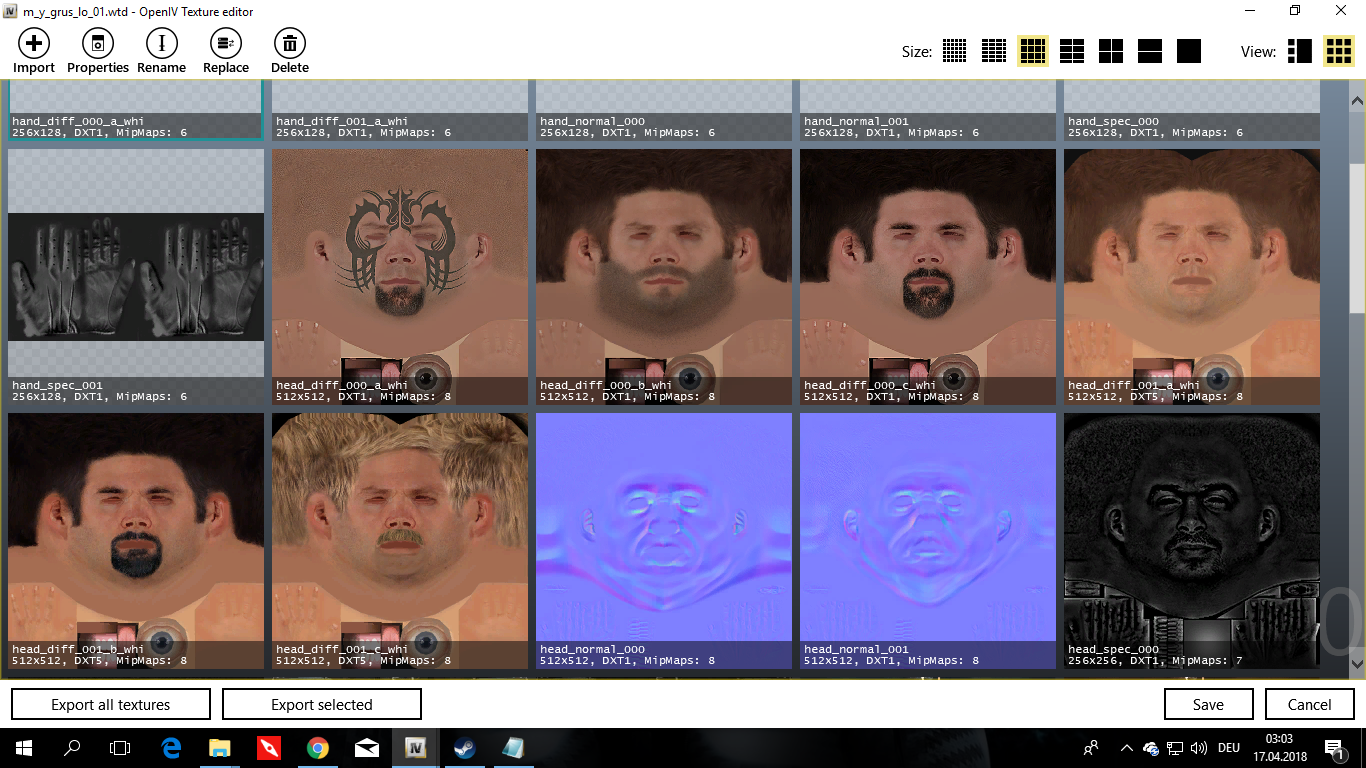This screenshot has height=768, width=1366.
Task: Click the Export selected button
Action: pos(321,704)
